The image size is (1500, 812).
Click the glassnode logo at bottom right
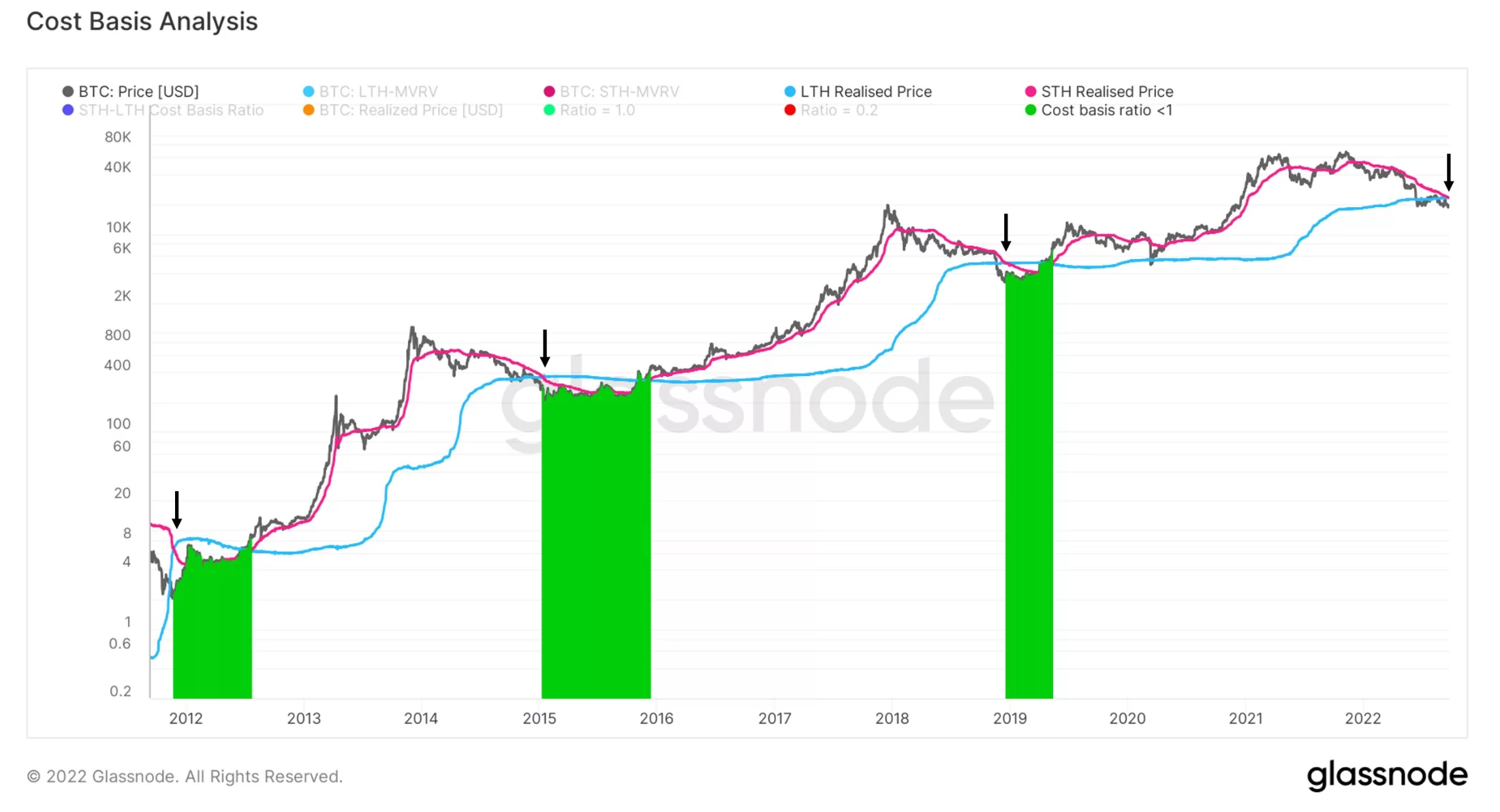(x=1387, y=775)
